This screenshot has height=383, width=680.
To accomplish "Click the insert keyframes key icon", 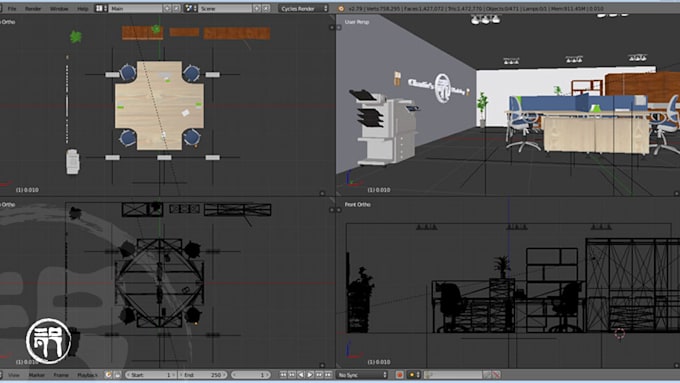I will 487,375.
